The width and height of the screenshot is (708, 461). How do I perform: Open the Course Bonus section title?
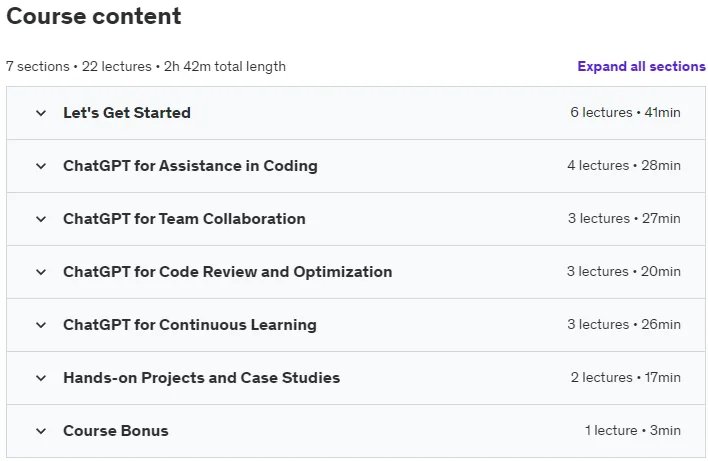pyautogui.click(x=116, y=430)
